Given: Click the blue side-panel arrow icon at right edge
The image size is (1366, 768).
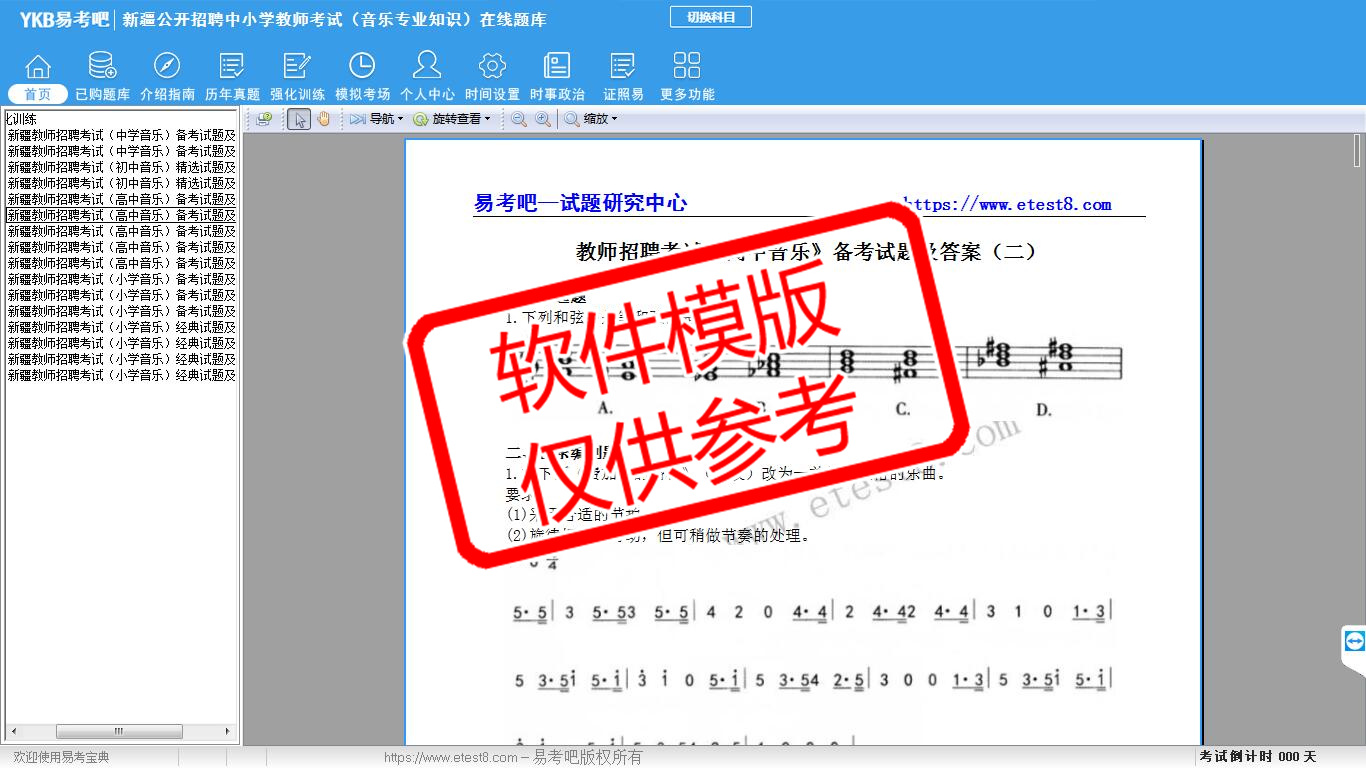Looking at the screenshot, I should point(1355,641).
